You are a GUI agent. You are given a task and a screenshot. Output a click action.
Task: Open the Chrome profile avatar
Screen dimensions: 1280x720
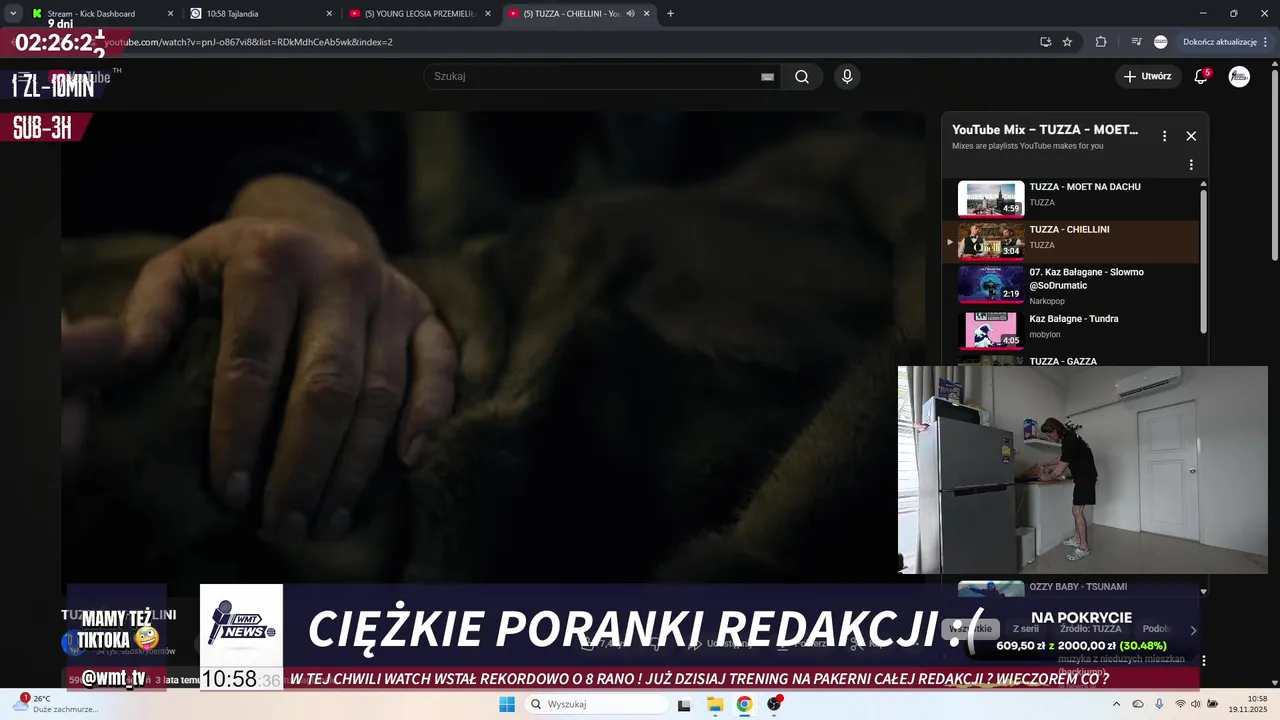click(x=1160, y=42)
